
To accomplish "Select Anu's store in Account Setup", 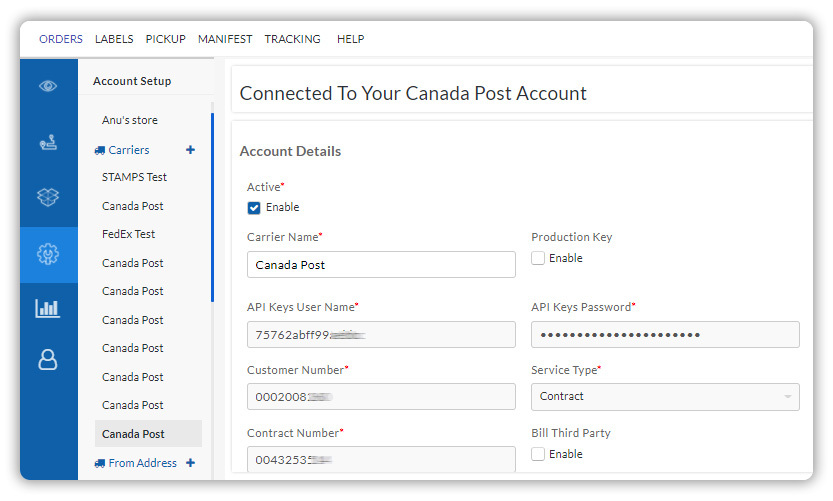I will (x=130, y=120).
